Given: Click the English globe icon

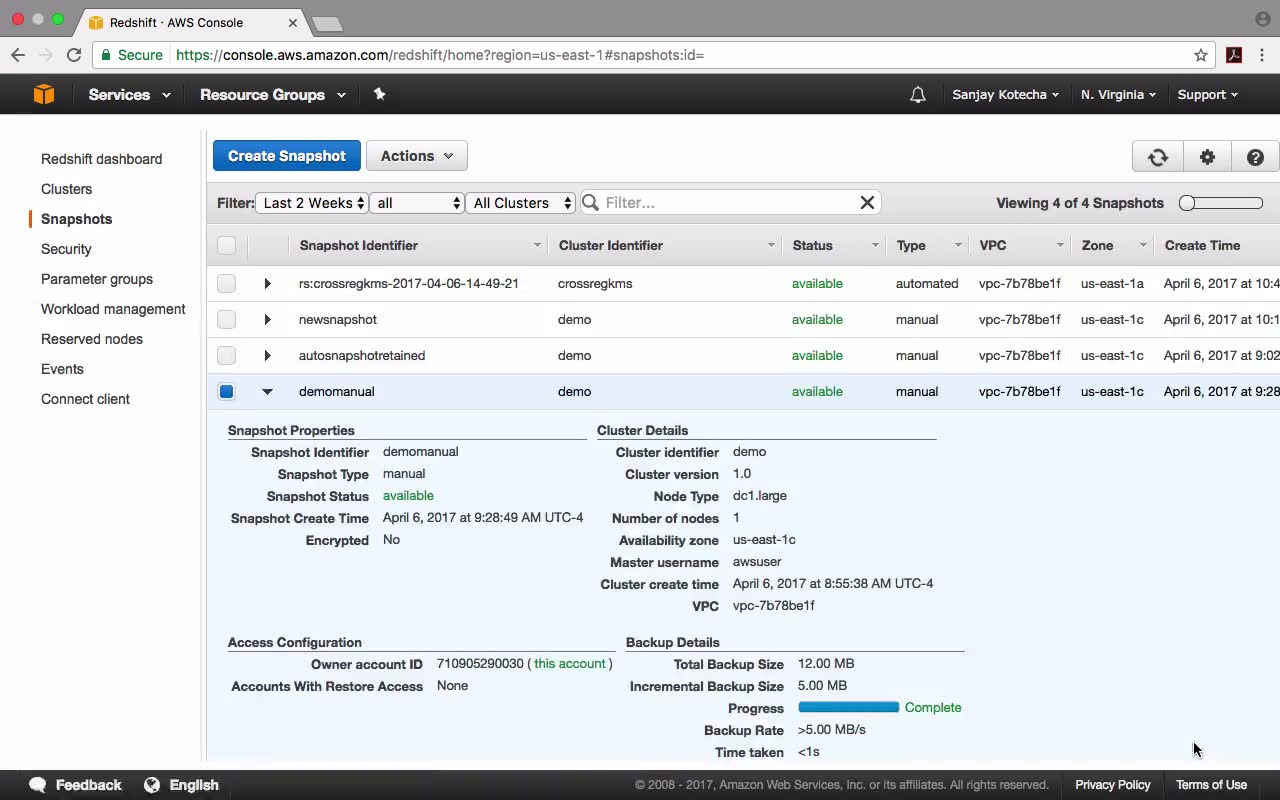Looking at the screenshot, I should point(152,785).
